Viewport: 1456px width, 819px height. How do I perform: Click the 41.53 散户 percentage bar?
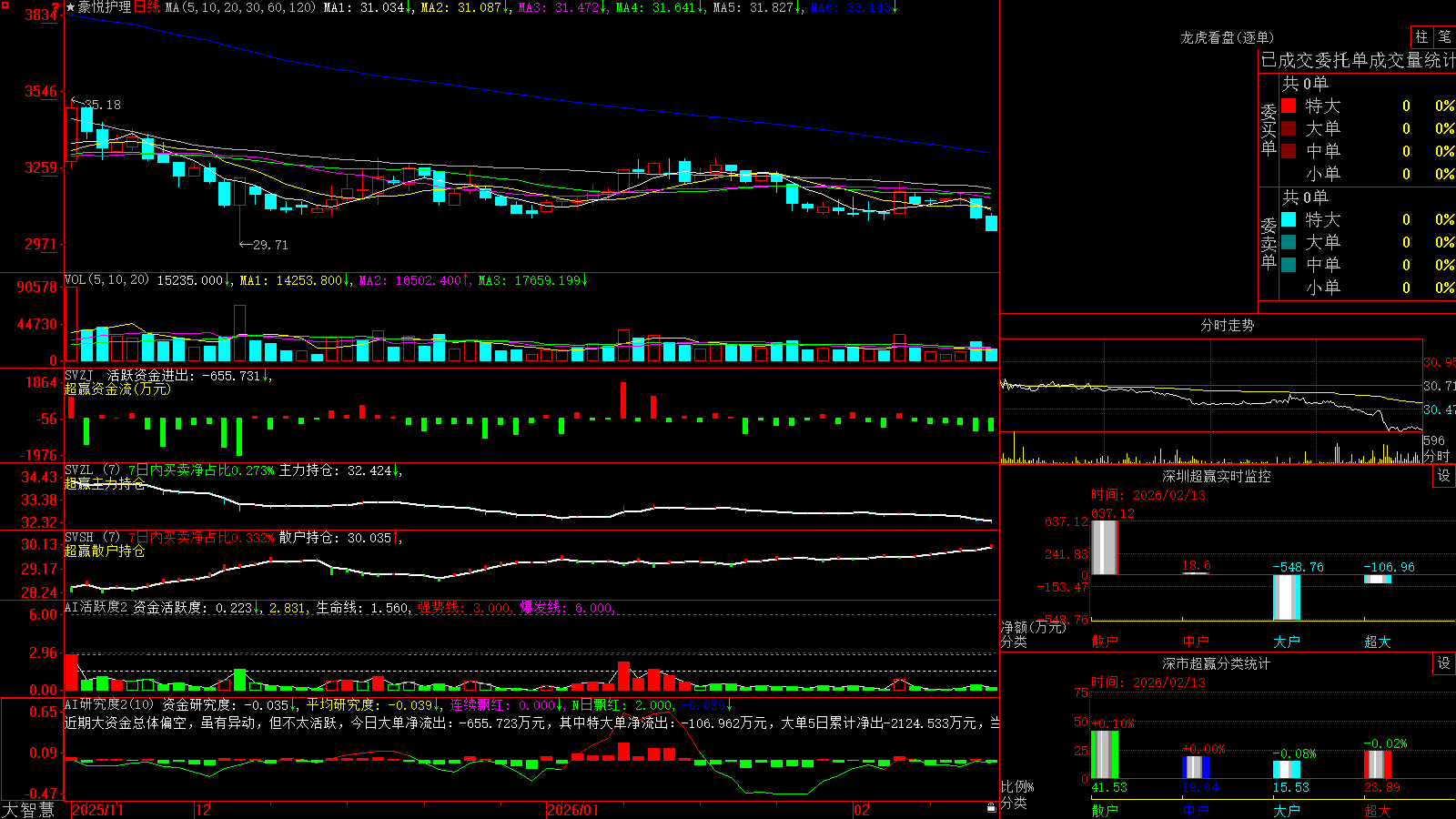(1105, 754)
